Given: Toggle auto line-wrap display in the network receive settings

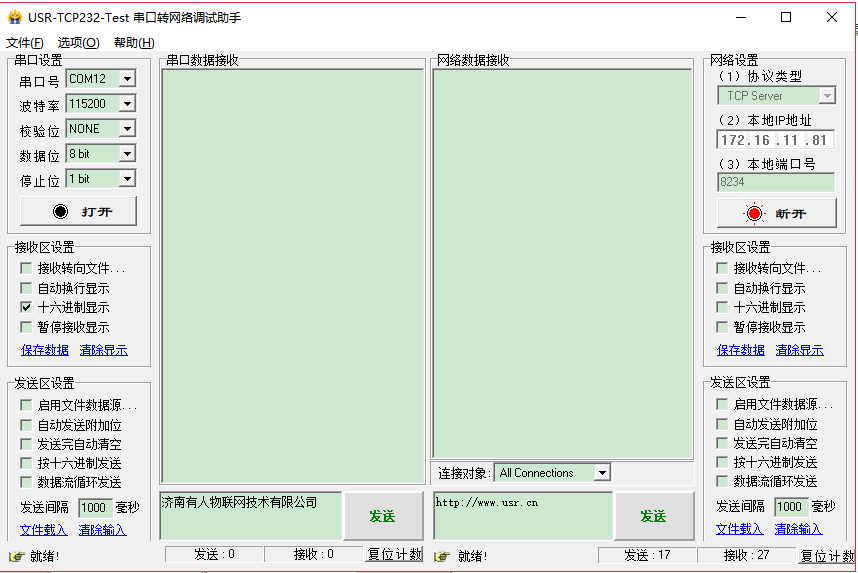Looking at the screenshot, I should point(722,288).
